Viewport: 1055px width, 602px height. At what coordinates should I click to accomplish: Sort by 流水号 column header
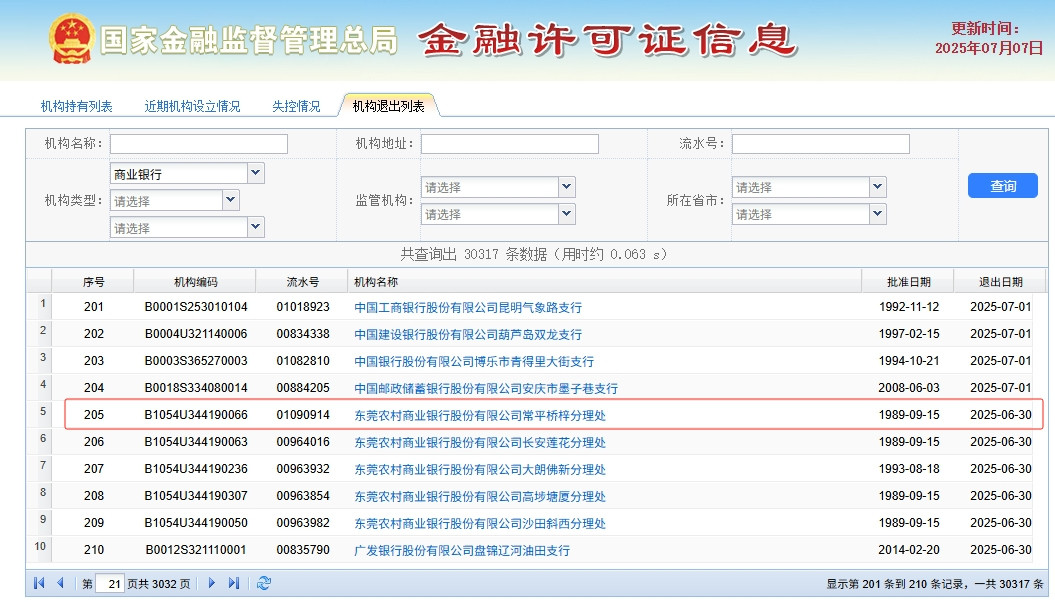coord(303,282)
